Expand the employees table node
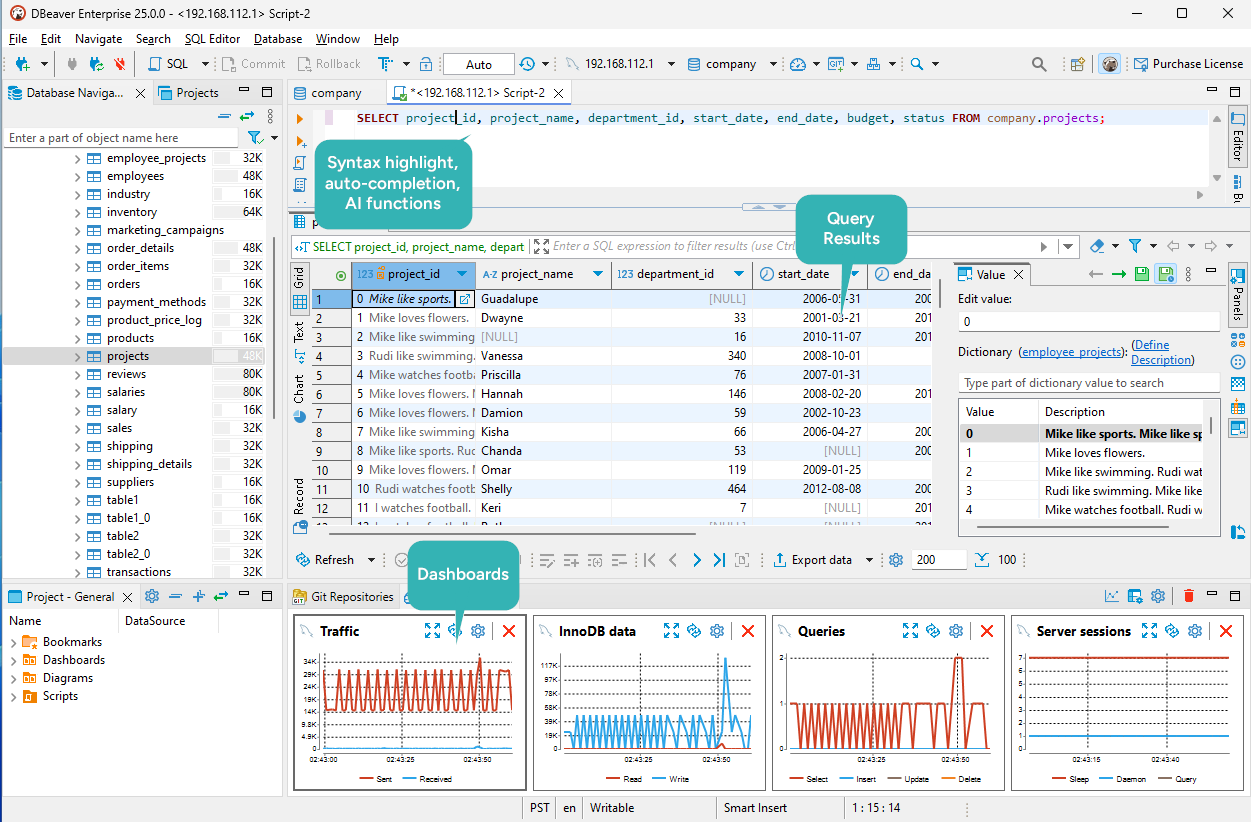This screenshot has width=1251, height=822. (x=78, y=176)
